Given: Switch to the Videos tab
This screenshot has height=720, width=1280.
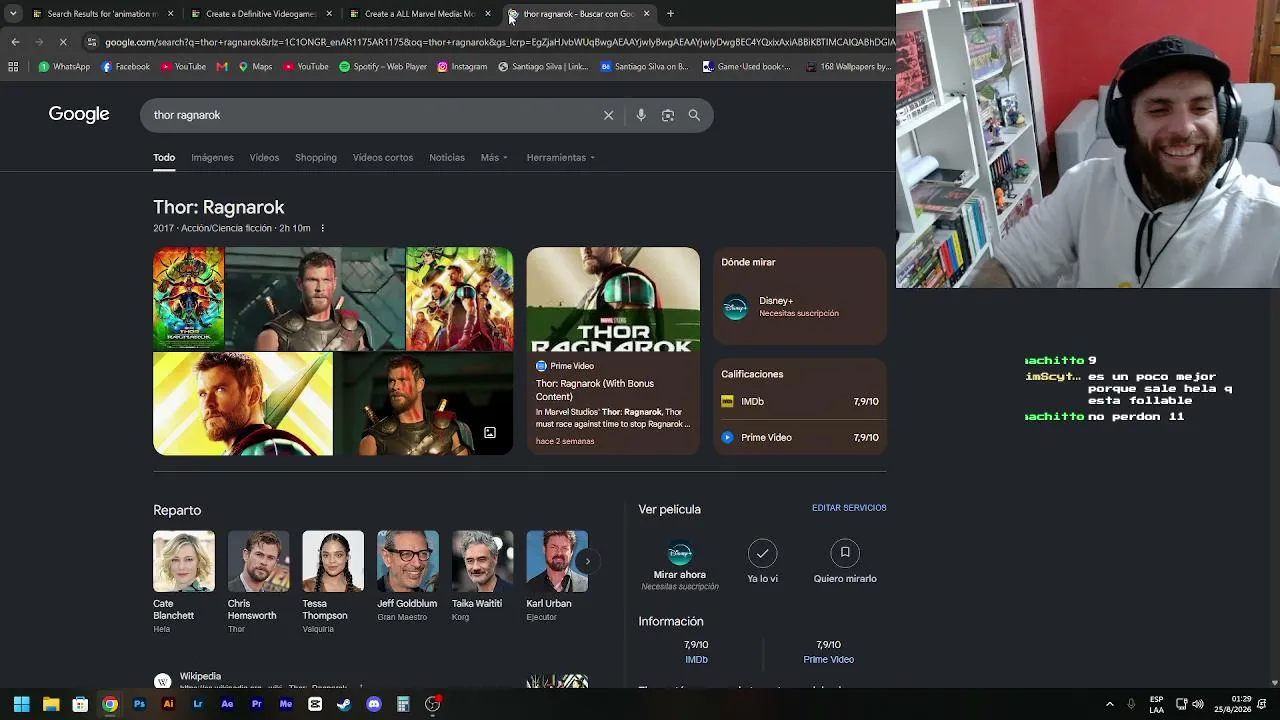Looking at the screenshot, I should [264, 158].
